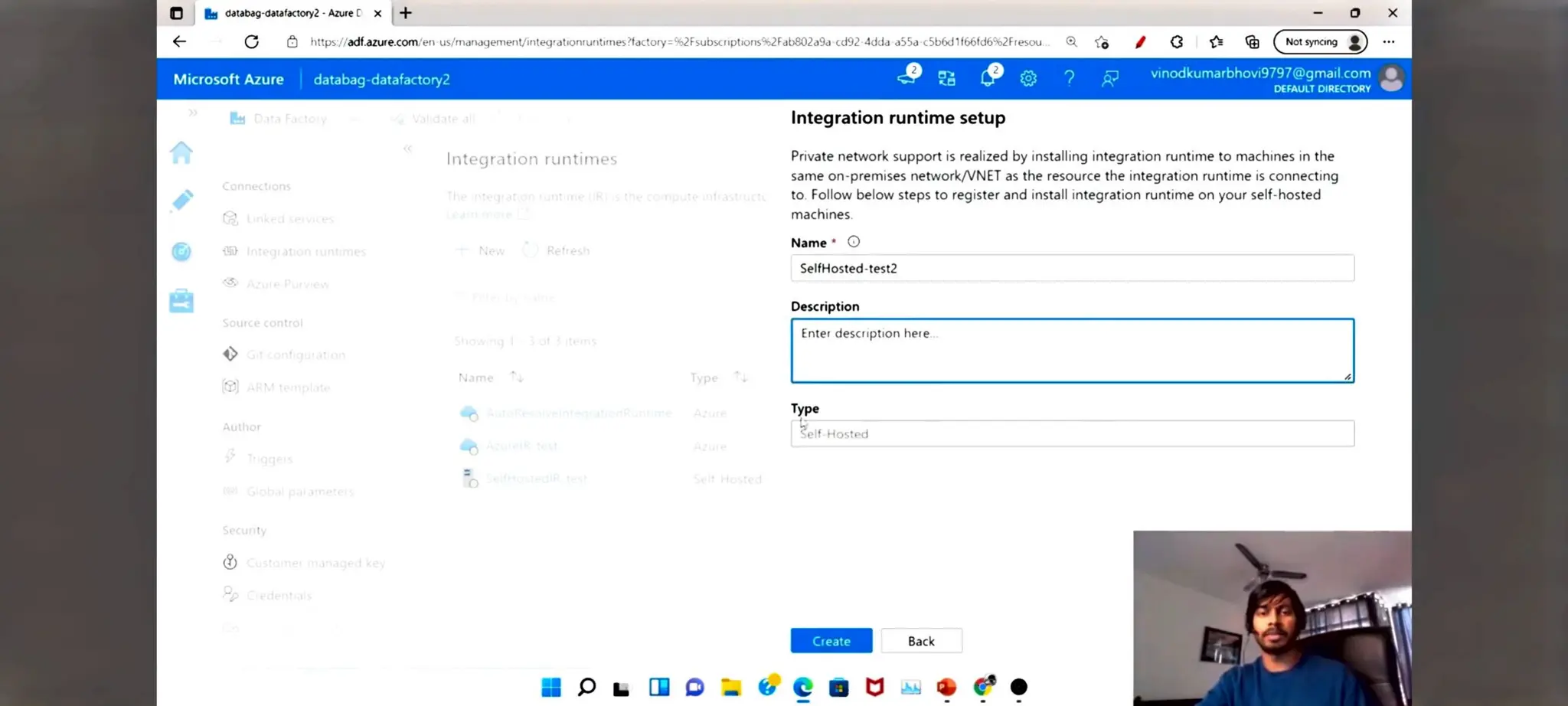The width and height of the screenshot is (1568, 706).
Task: Open Chat app from taskbar
Action: pyautogui.click(x=694, y=687)
